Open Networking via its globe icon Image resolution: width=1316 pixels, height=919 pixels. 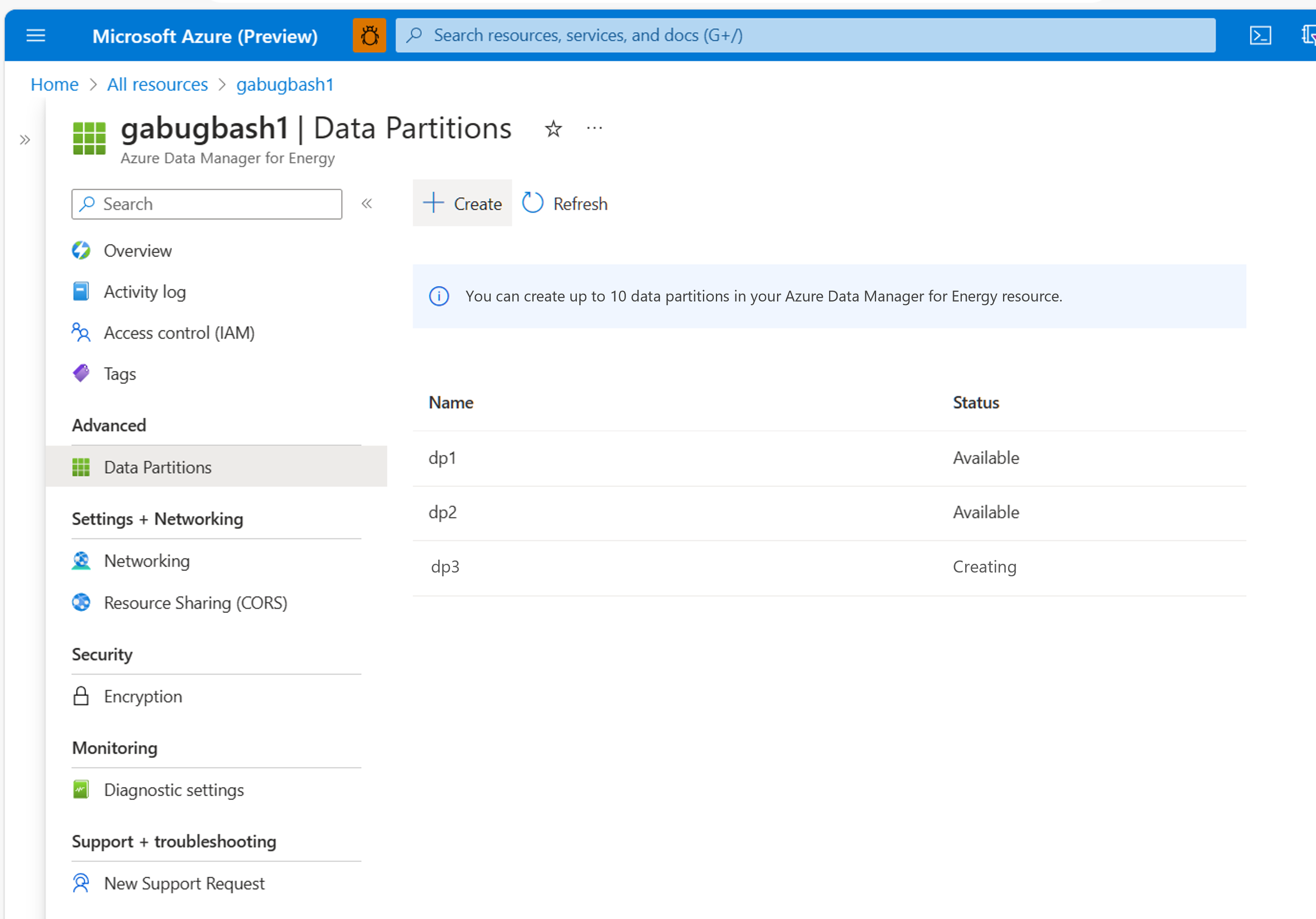(x=81, y=561)
